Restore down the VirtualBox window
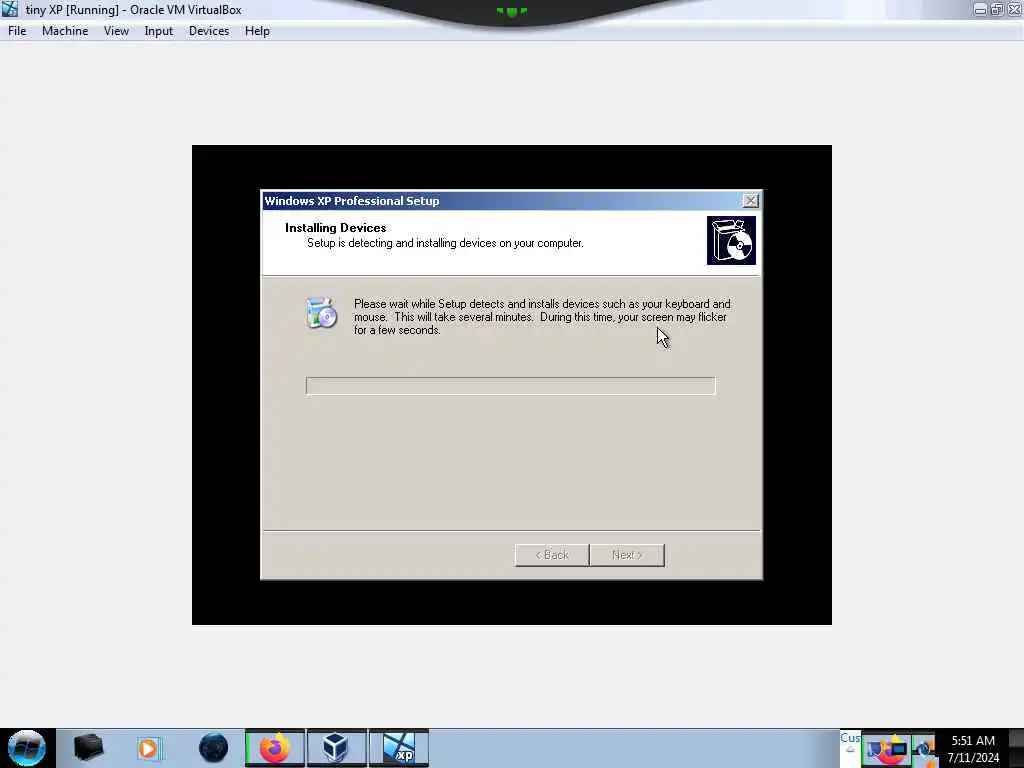Viewport: 1024px width, 768px height. point(997,9)
